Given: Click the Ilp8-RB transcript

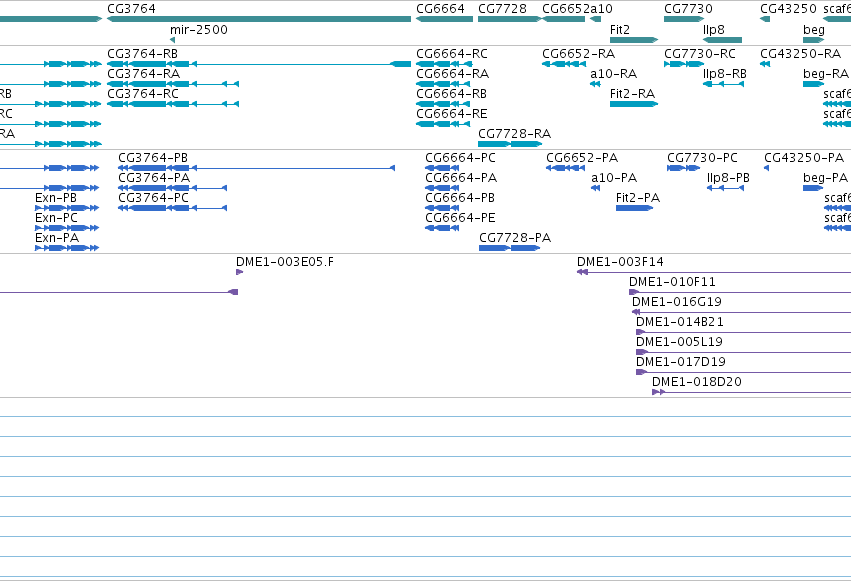Looking at the screenshot, I should pos(723,84).
